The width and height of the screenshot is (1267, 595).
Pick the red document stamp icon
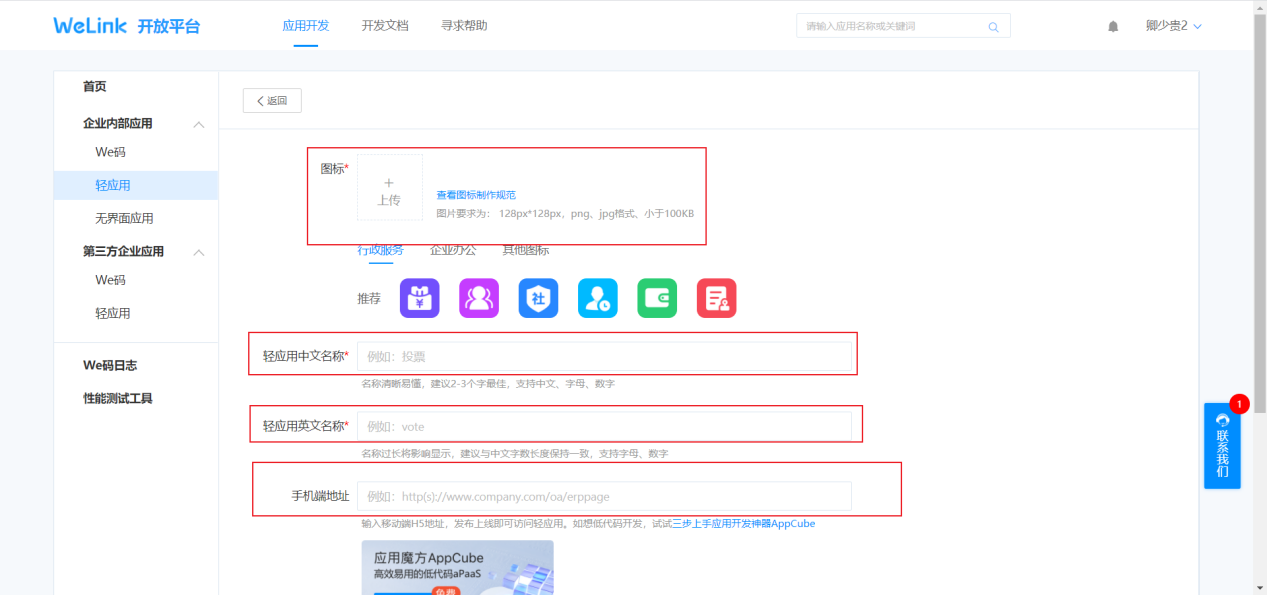tap(716, 298)
